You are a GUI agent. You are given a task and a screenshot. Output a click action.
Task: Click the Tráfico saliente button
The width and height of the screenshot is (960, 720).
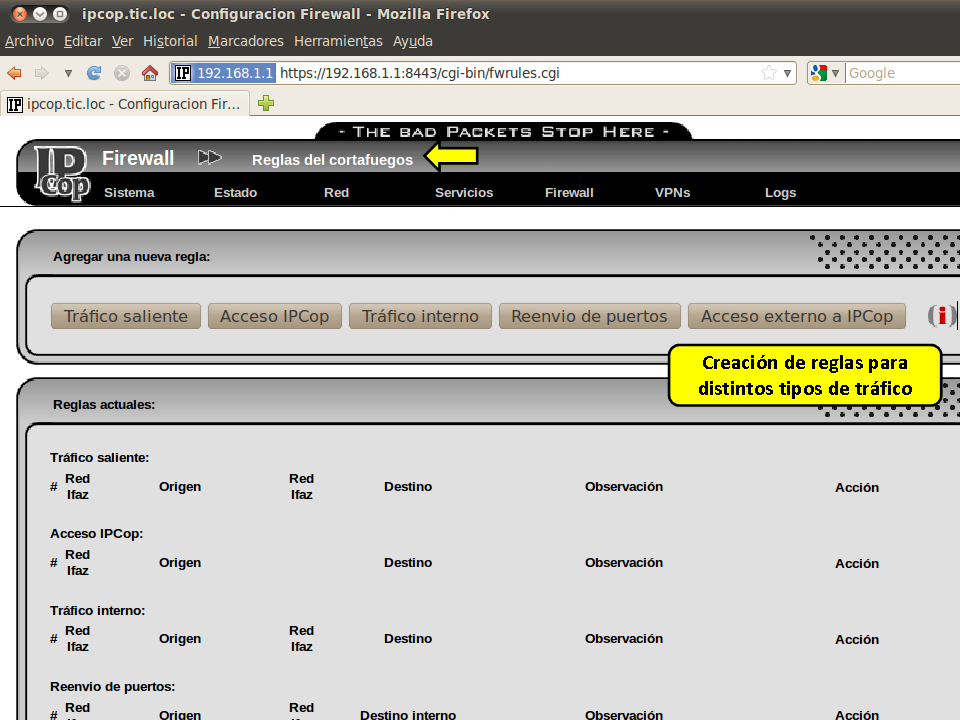126,316
